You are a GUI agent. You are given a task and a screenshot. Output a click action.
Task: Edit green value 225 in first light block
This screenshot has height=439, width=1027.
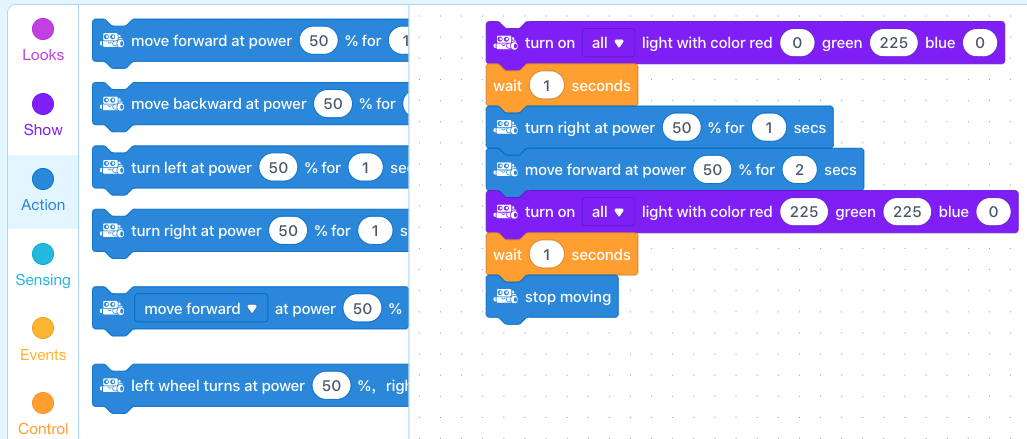(894, 43)
